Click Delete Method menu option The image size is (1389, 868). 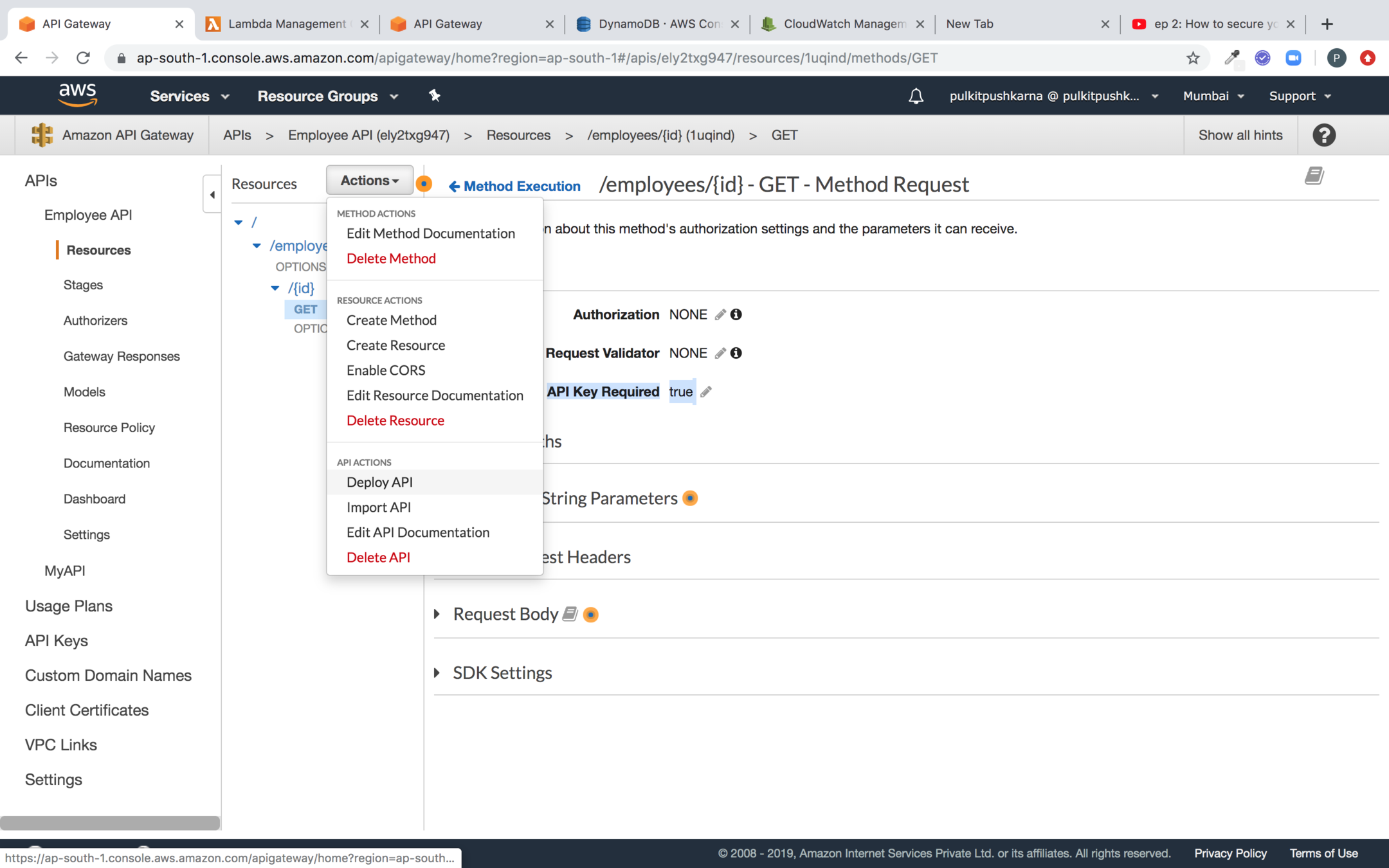(391, 258)
